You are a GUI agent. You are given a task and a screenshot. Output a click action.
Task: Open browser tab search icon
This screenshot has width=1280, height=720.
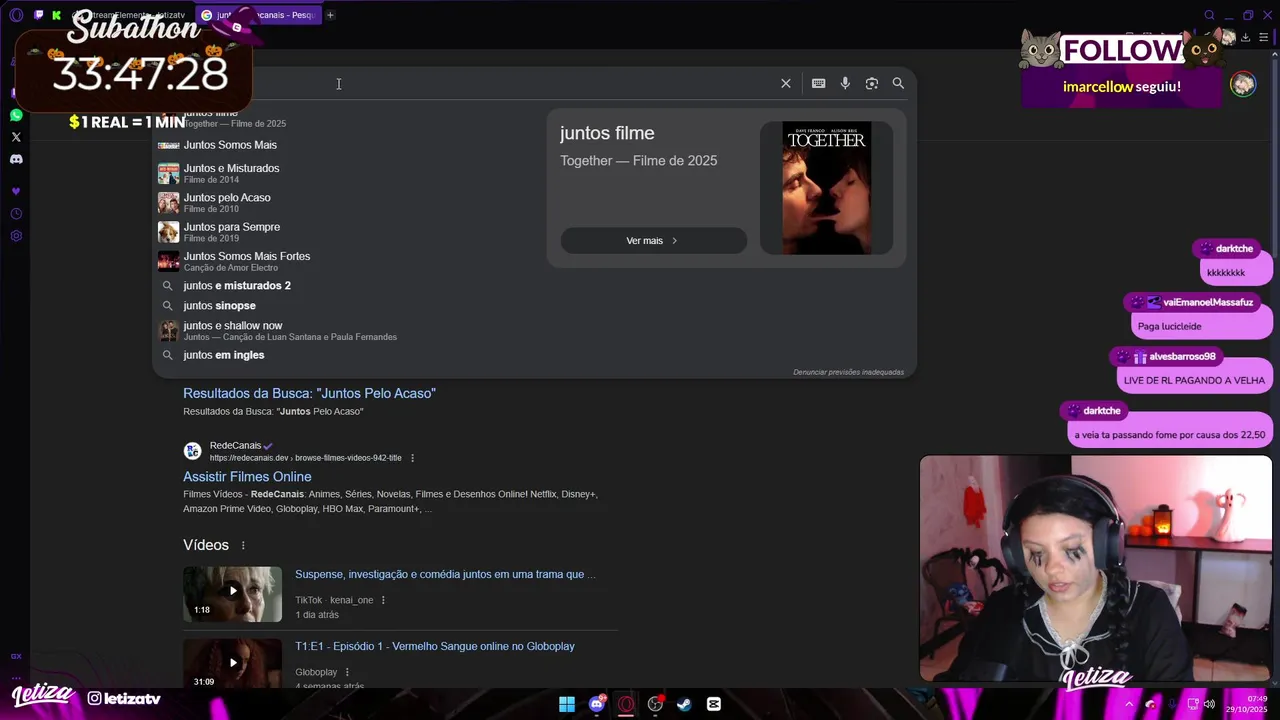pos(1209,15)
